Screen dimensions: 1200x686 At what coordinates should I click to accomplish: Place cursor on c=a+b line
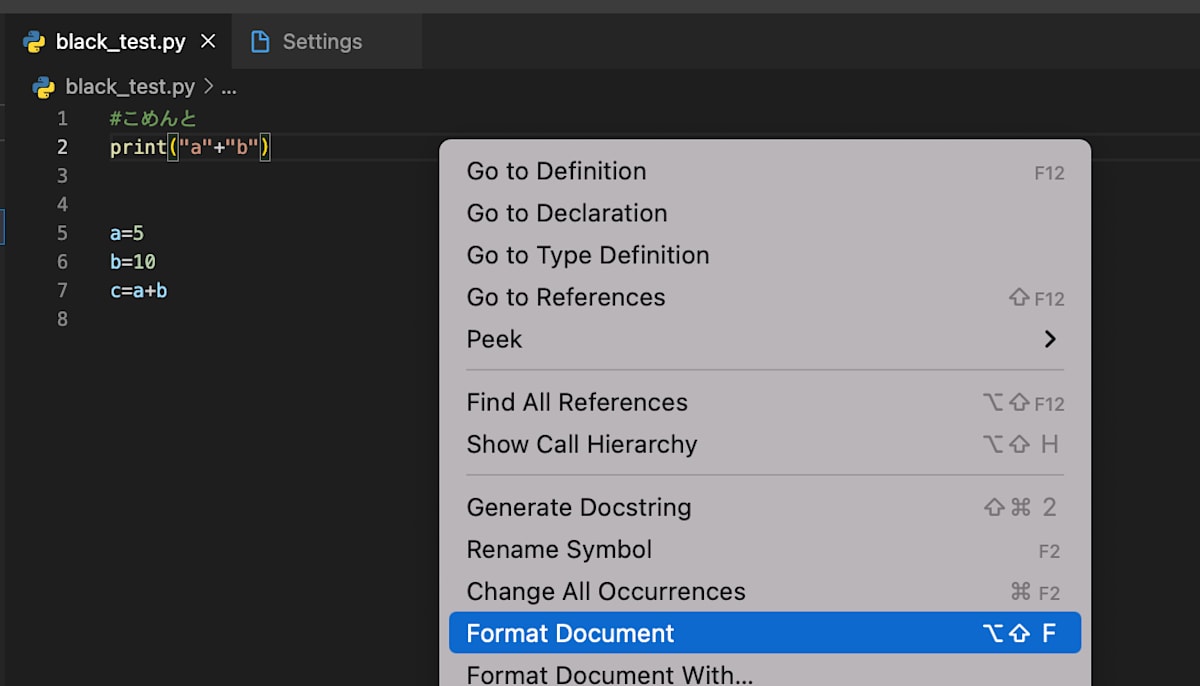coord(138,291)
